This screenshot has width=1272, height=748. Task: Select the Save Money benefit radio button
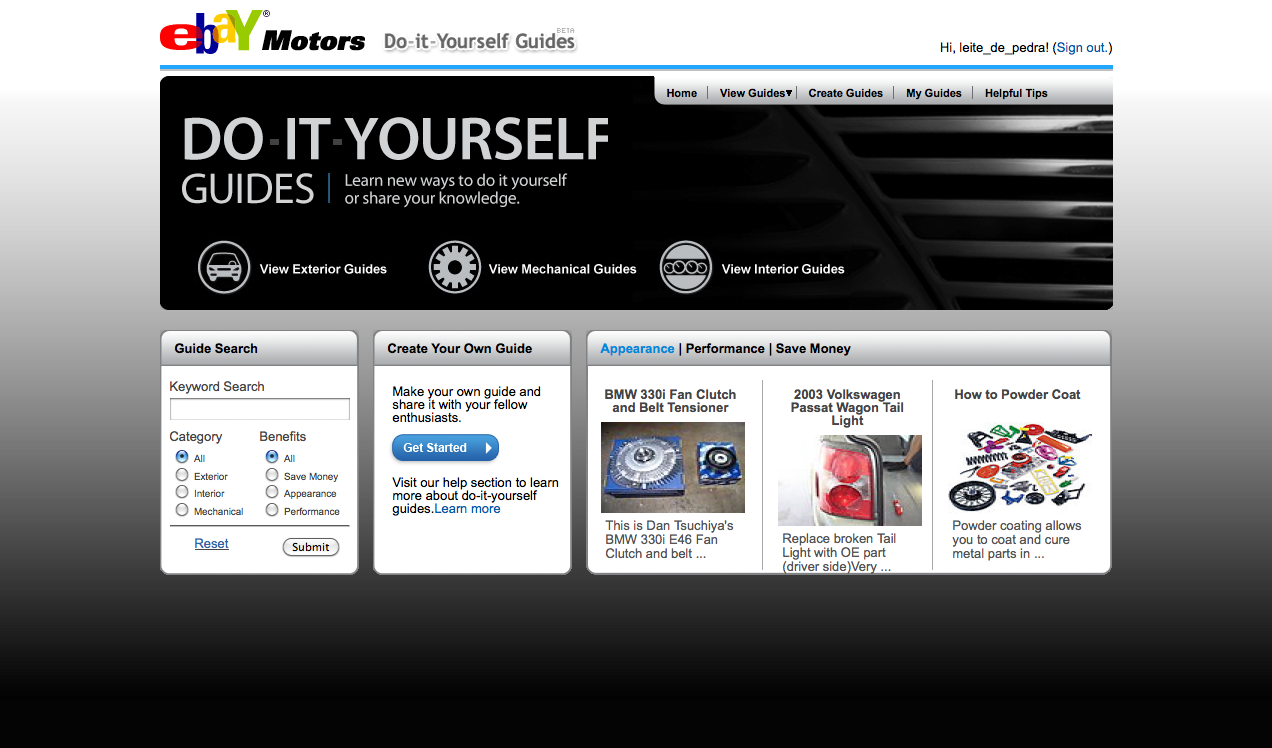pyautogui.click(x=272, y=475)
